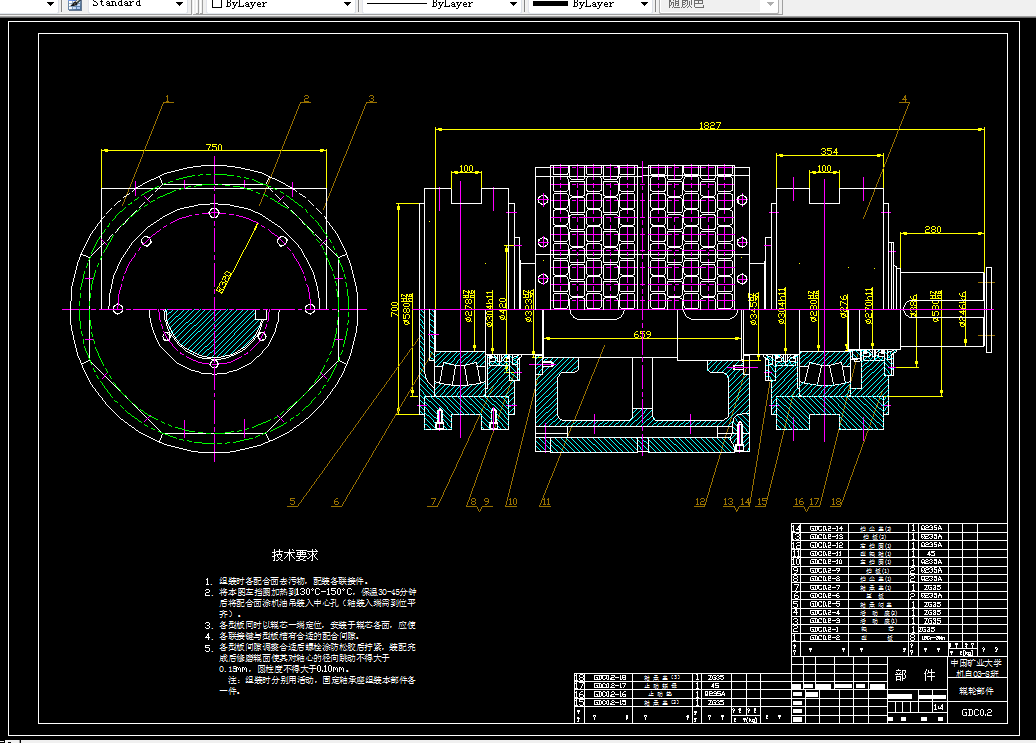1036x743 pixels.
Task: Select the 280 shaft dimension text
Action: click(x=933, y=229)
